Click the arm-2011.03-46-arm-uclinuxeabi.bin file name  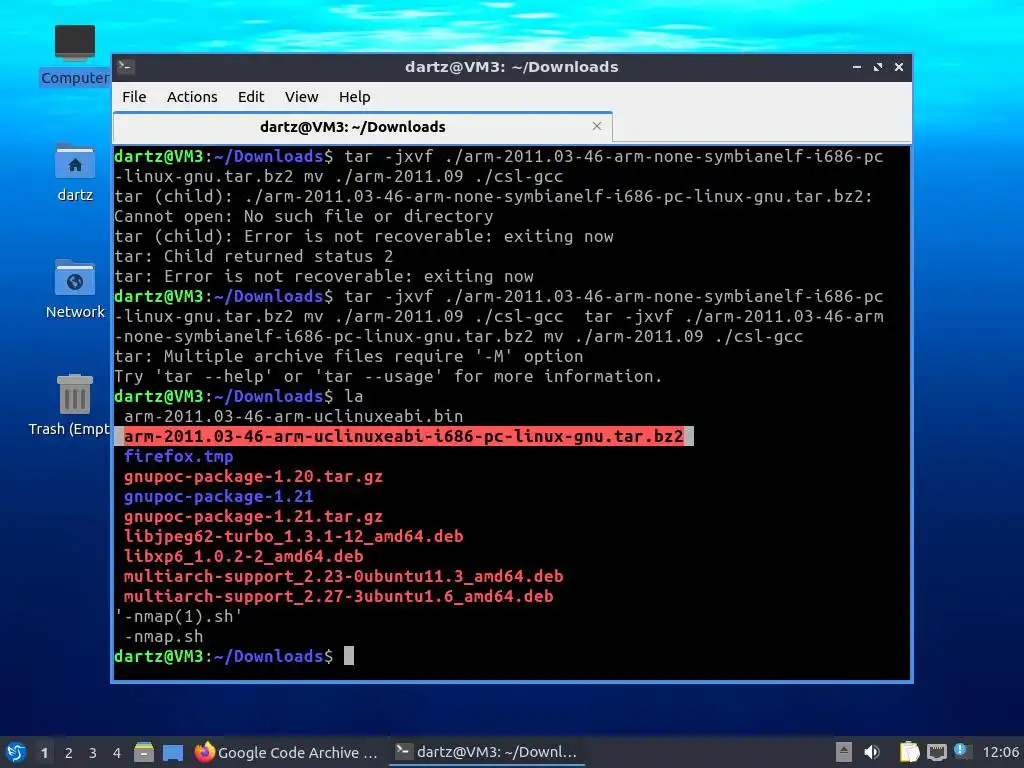tap(293, 416)
